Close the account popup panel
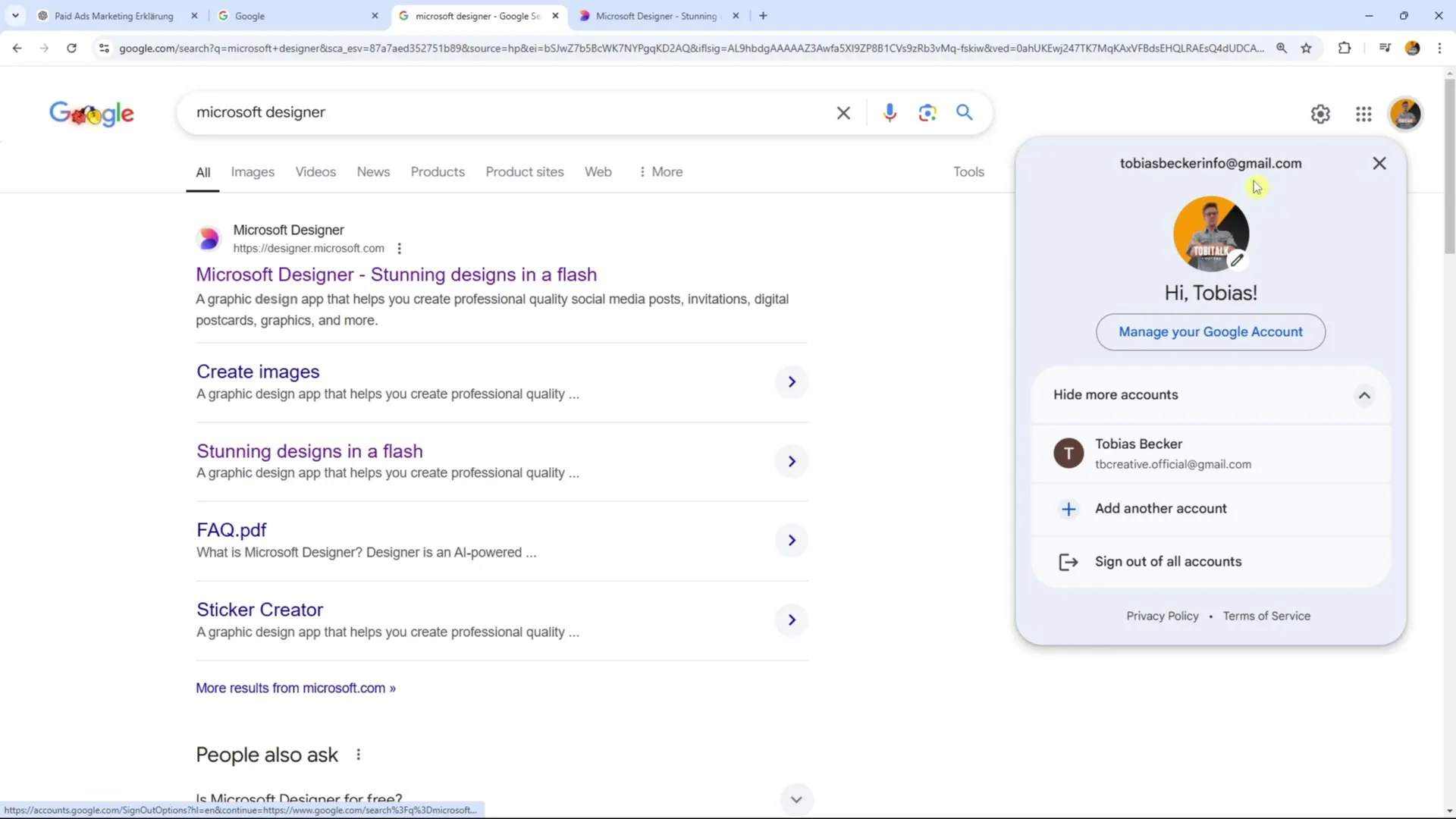 pyautogui.click(x=1379, y=163)
